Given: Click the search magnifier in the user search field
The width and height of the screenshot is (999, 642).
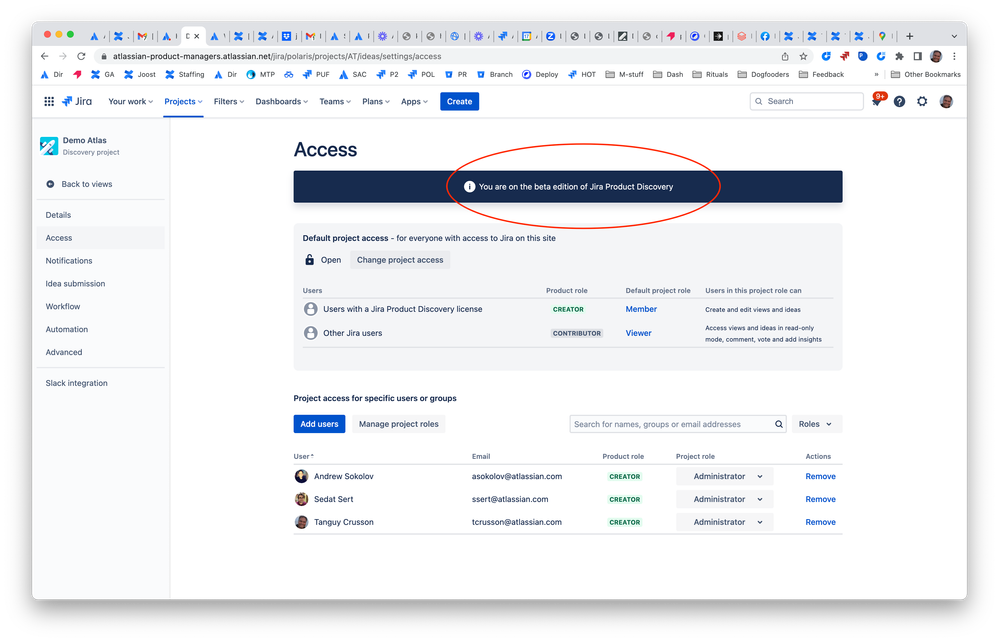Looking at the screenshot, I should (779, 424).
